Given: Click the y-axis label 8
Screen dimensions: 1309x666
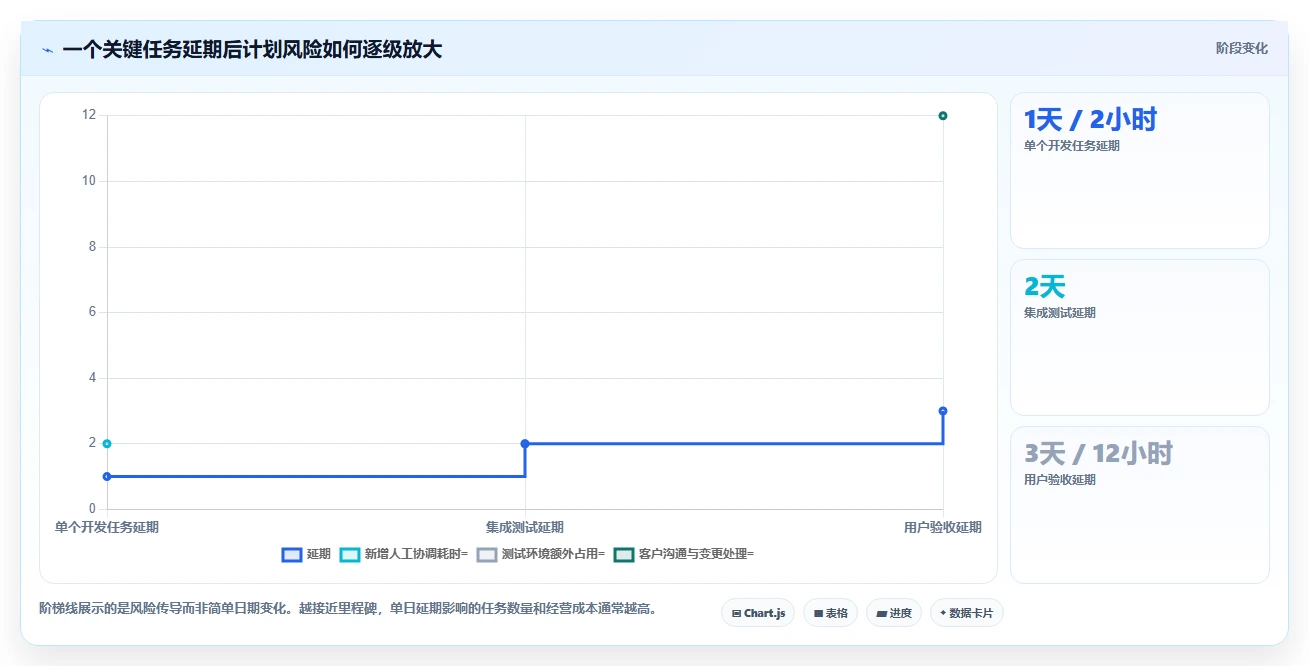Looking at the screenshot, I should click(92, 247).
